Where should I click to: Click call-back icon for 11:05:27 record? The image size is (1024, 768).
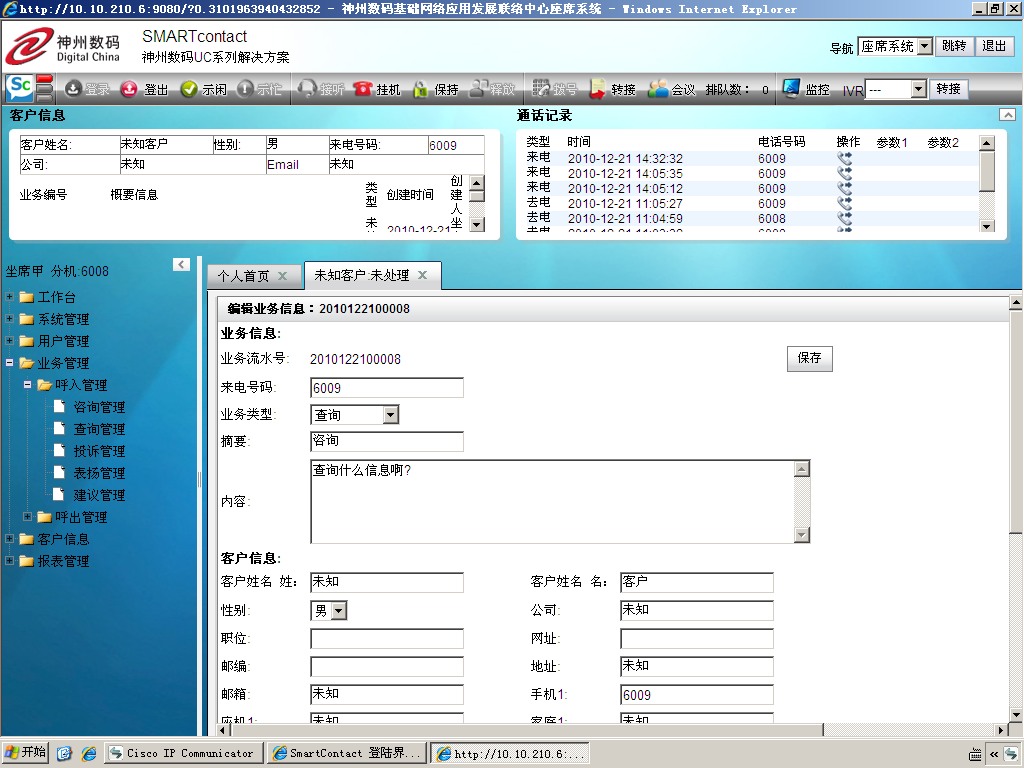(844, 203)
